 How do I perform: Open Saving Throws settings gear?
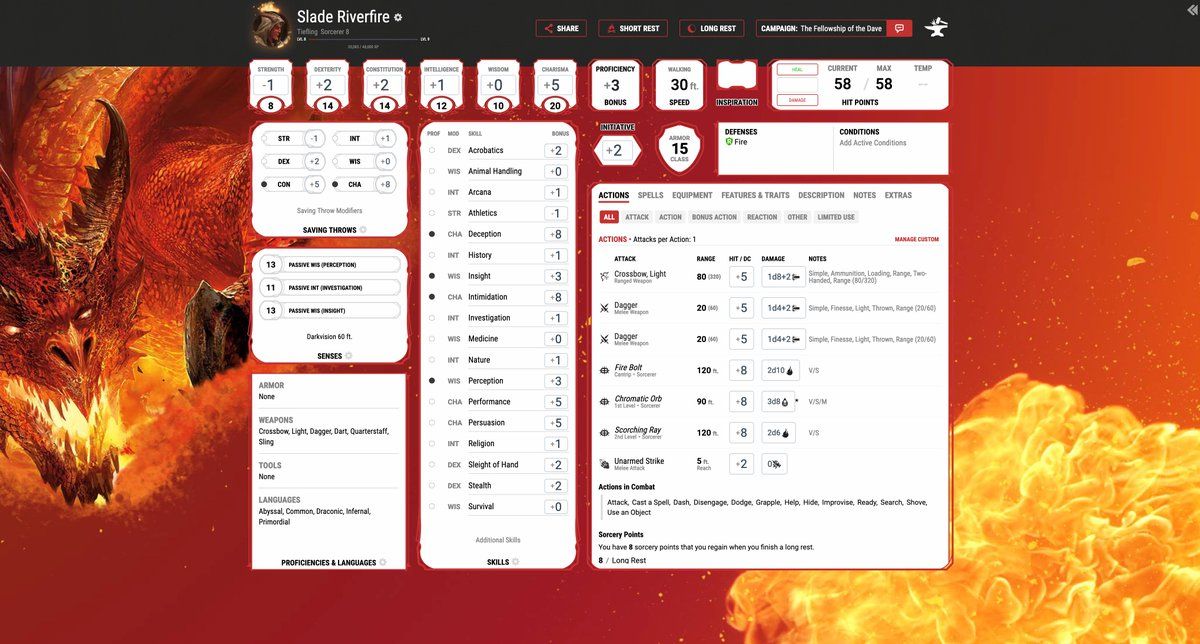(x=363, y=230)
